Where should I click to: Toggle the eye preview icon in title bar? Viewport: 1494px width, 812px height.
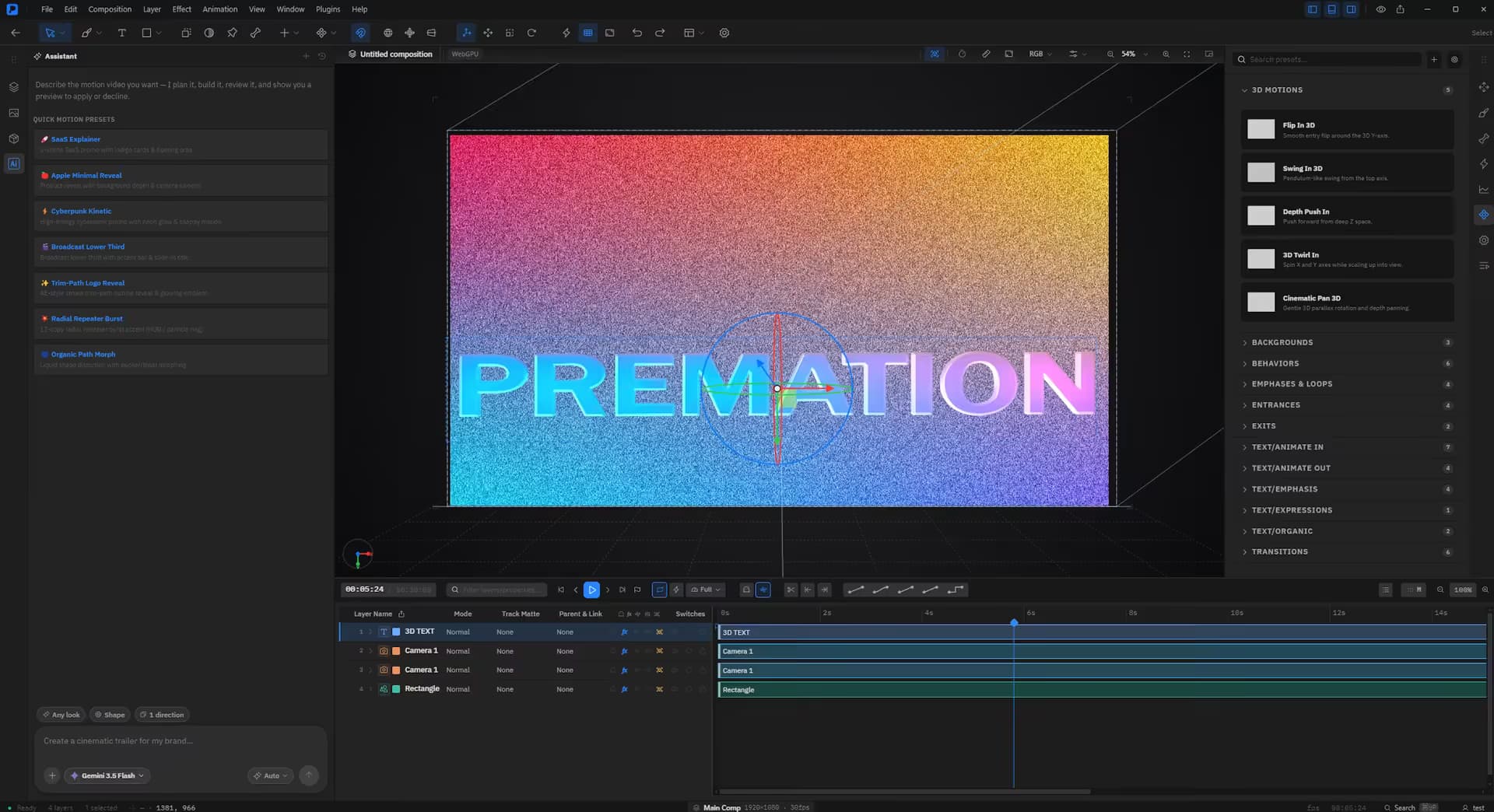[1380, 9]
